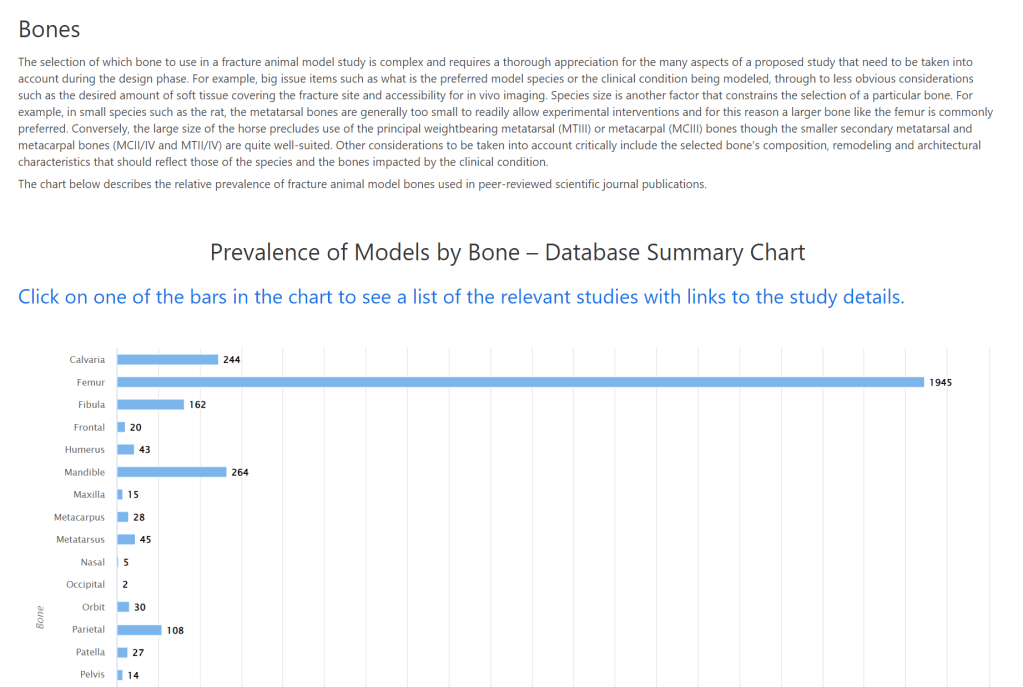The image size is (1023, 687).
Task: Select the Metacarpus bar
Action: click(123, 517)
